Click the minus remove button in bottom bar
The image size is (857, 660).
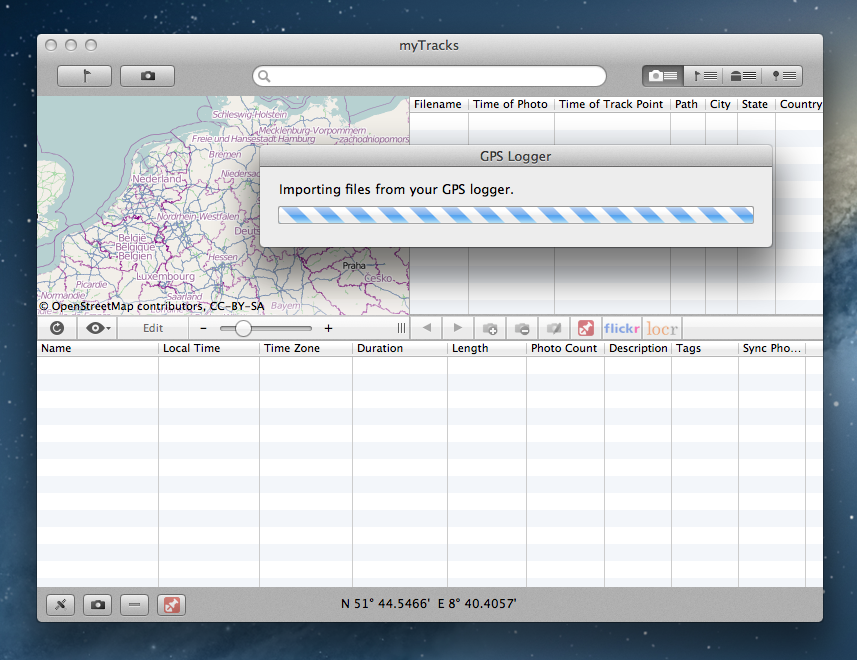[134, 604]
